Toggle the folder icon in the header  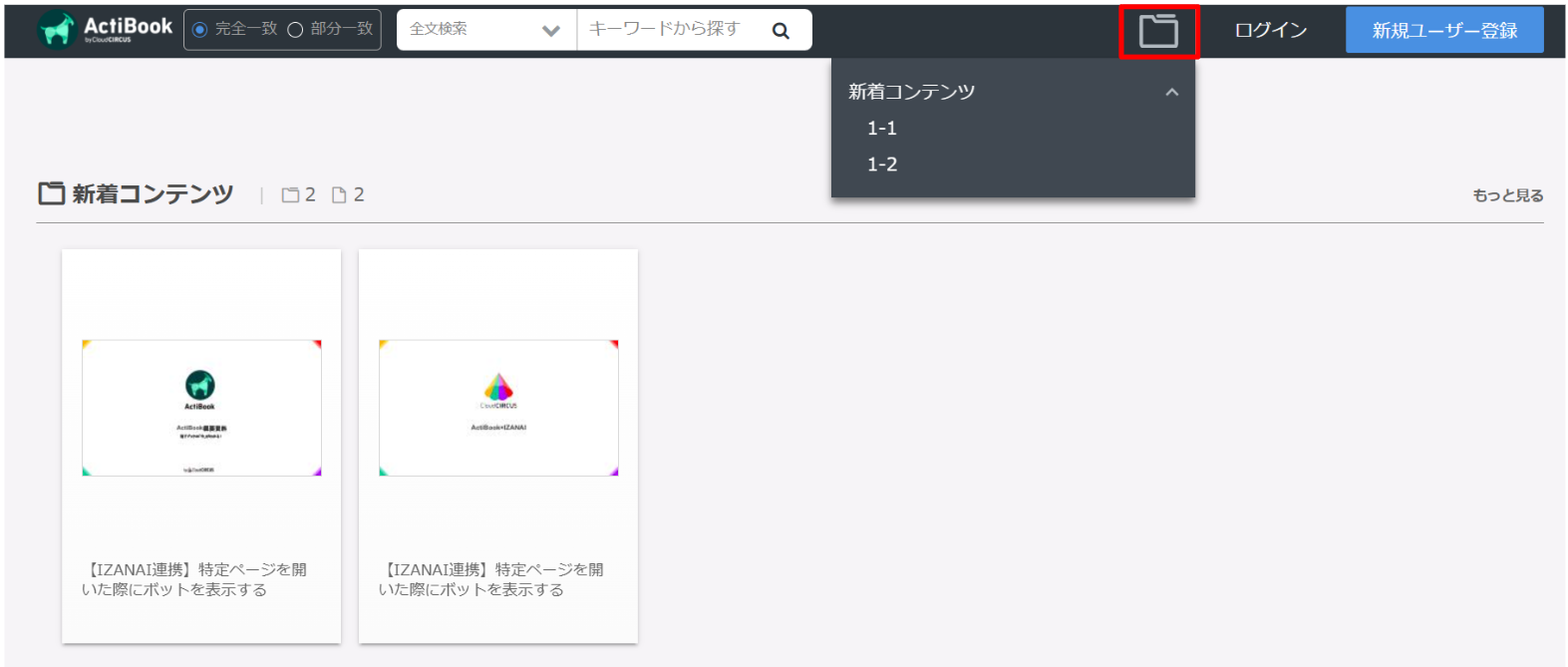pos(1158,31)
